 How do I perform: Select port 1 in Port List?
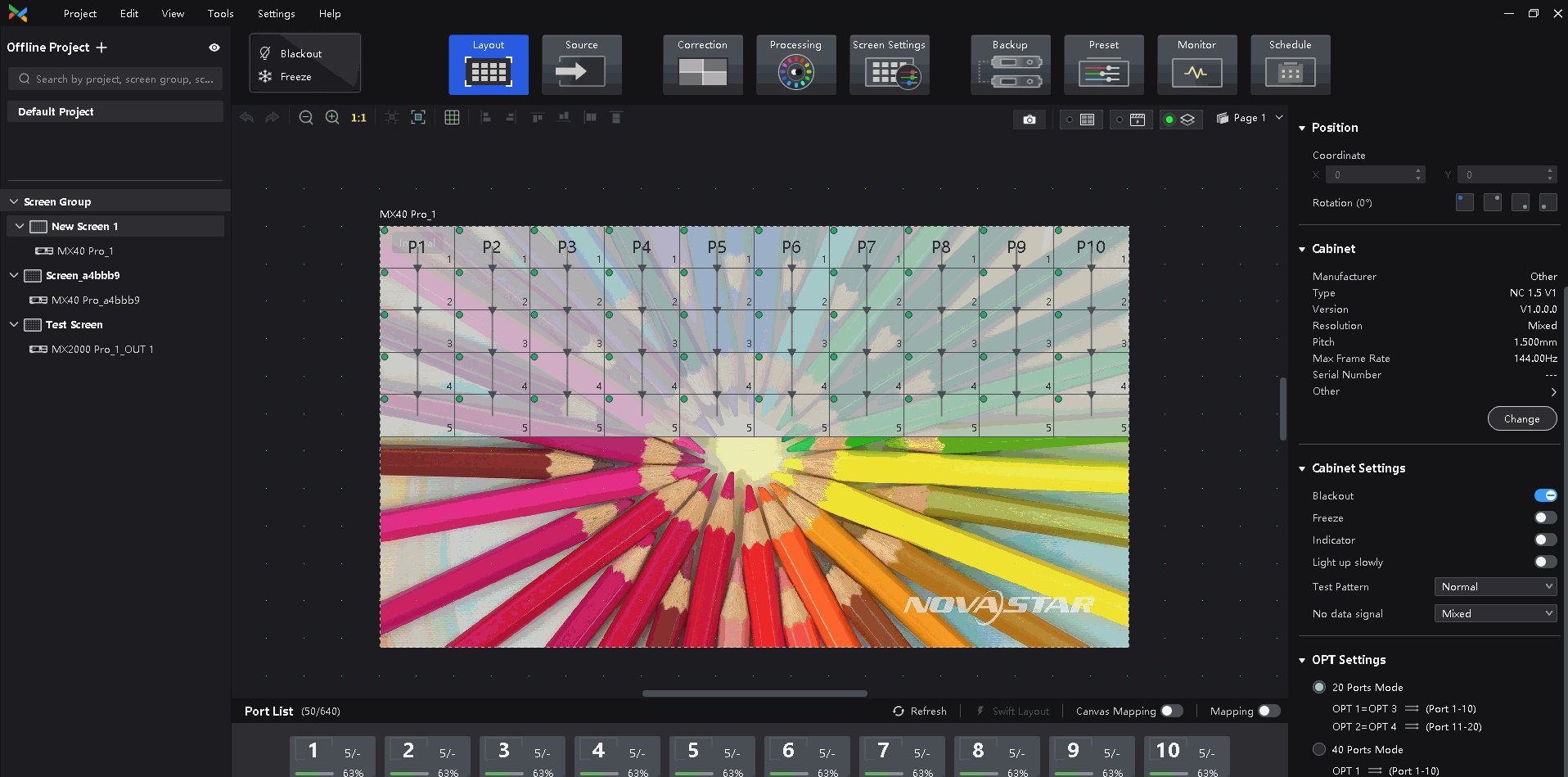click(332, 757)
